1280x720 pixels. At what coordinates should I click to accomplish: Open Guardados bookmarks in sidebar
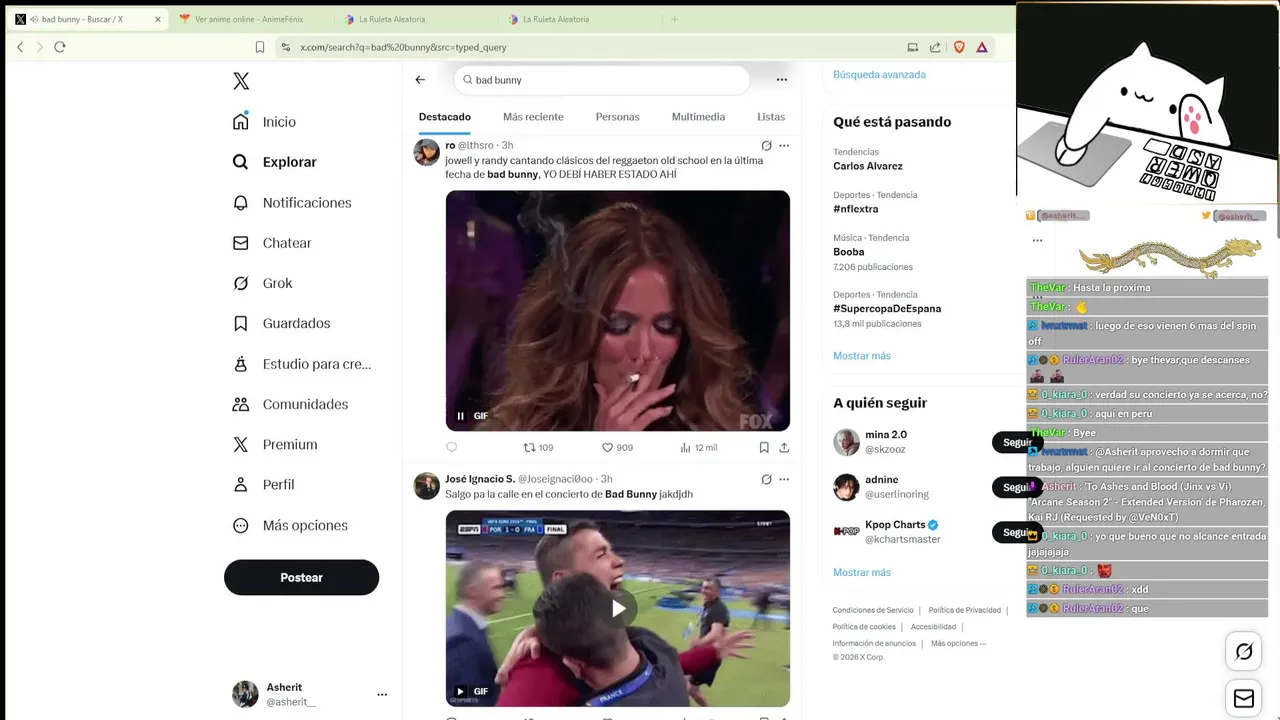click(281, 323)
